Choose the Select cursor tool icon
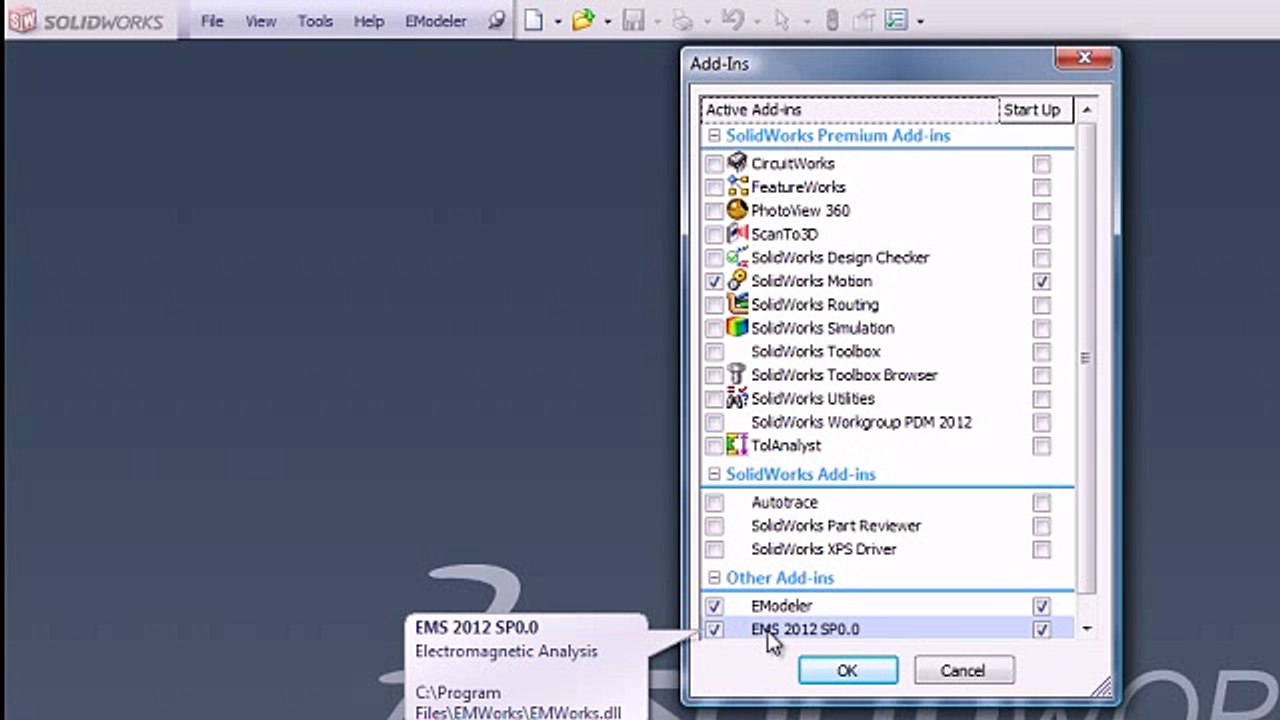This screenshot has height=720, width=1280. (x=782, y=20)
